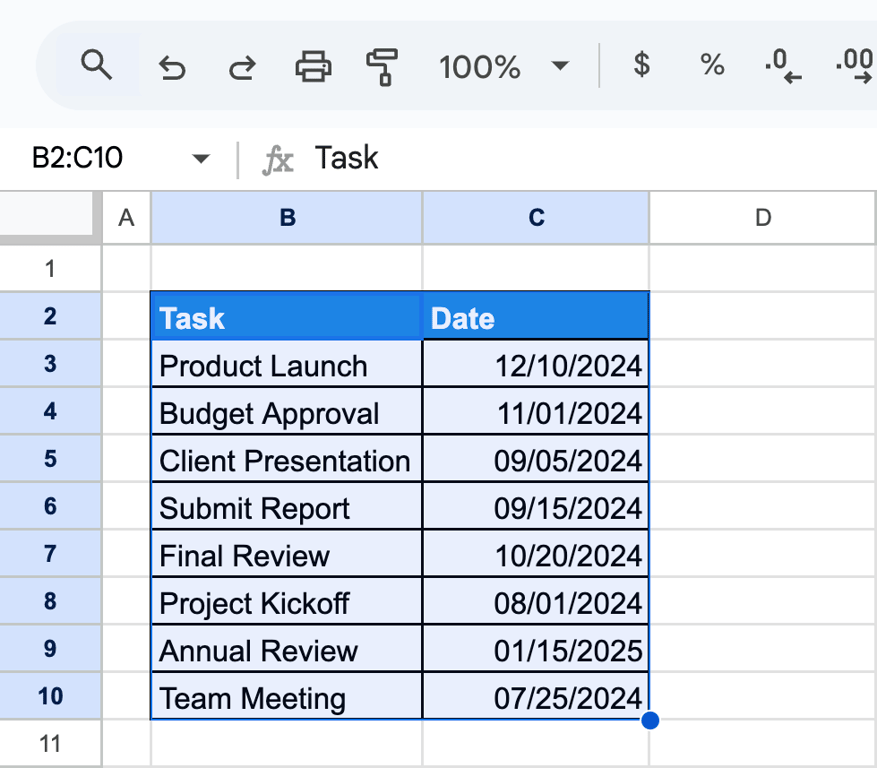Viewport: 877px width, 768px height.
Task: Click the search menus magnifier icon
Action: 96,65
